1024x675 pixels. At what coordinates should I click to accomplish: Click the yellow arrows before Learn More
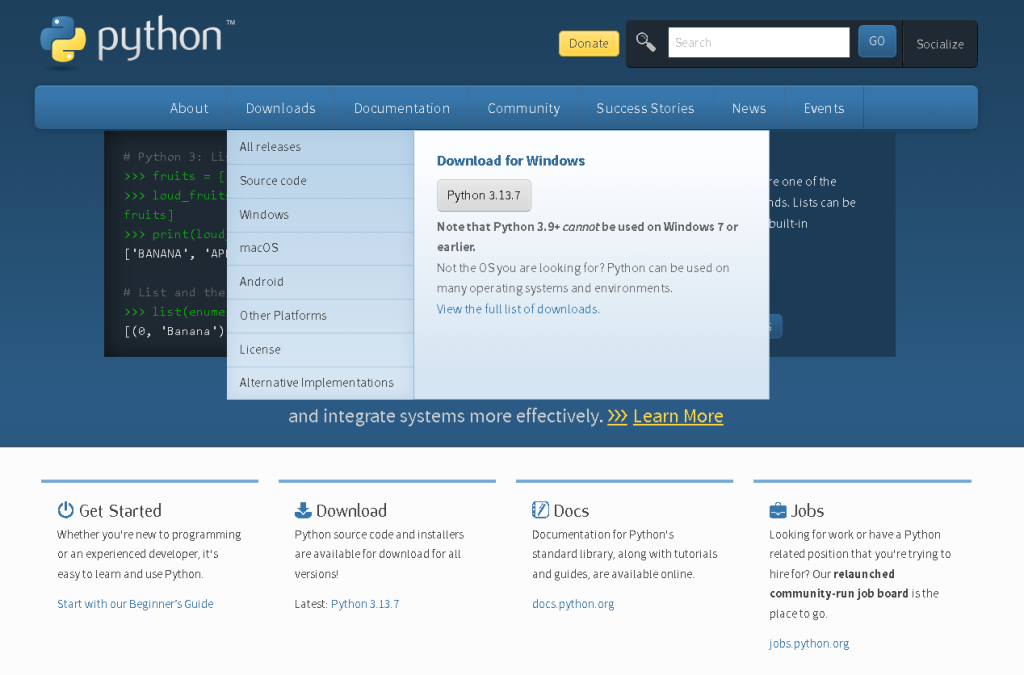click(x=617, y=416)
